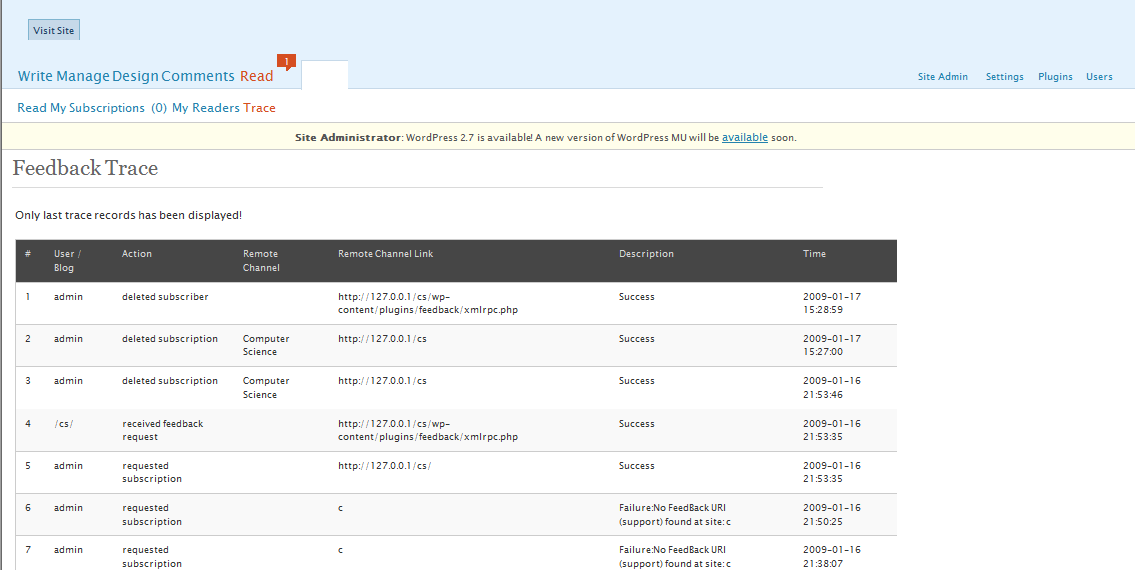
Task: Follow the 'available' WordPress MU link
Action: click(x=745, y=137)
